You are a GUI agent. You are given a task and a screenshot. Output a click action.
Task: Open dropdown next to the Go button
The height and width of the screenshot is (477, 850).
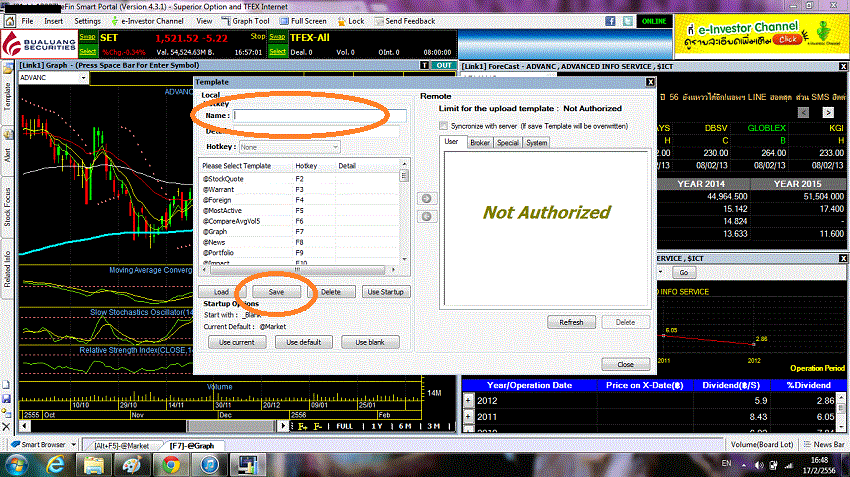click(661, 272)
